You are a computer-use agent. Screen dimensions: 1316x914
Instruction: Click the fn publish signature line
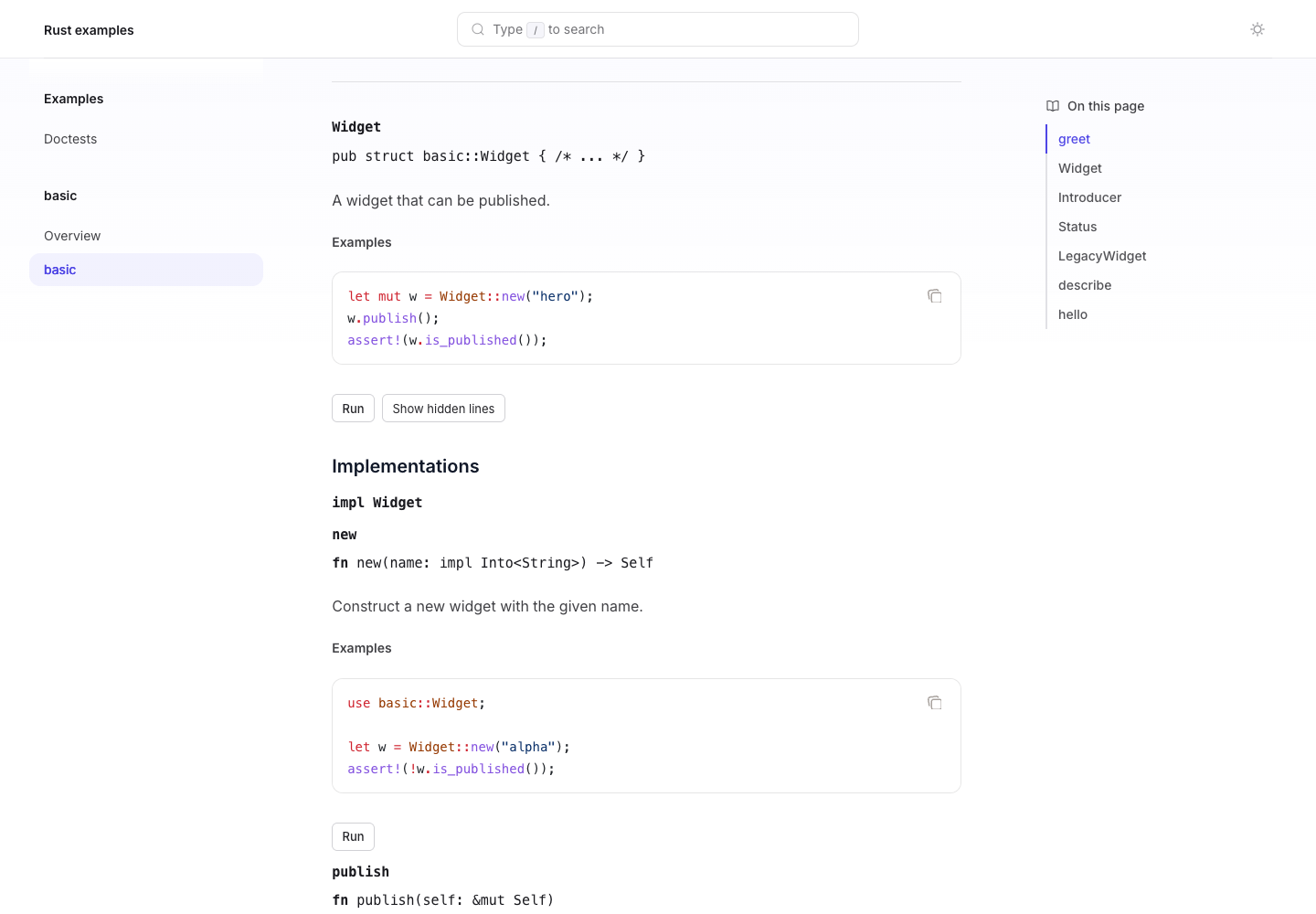tap(443, 900)
